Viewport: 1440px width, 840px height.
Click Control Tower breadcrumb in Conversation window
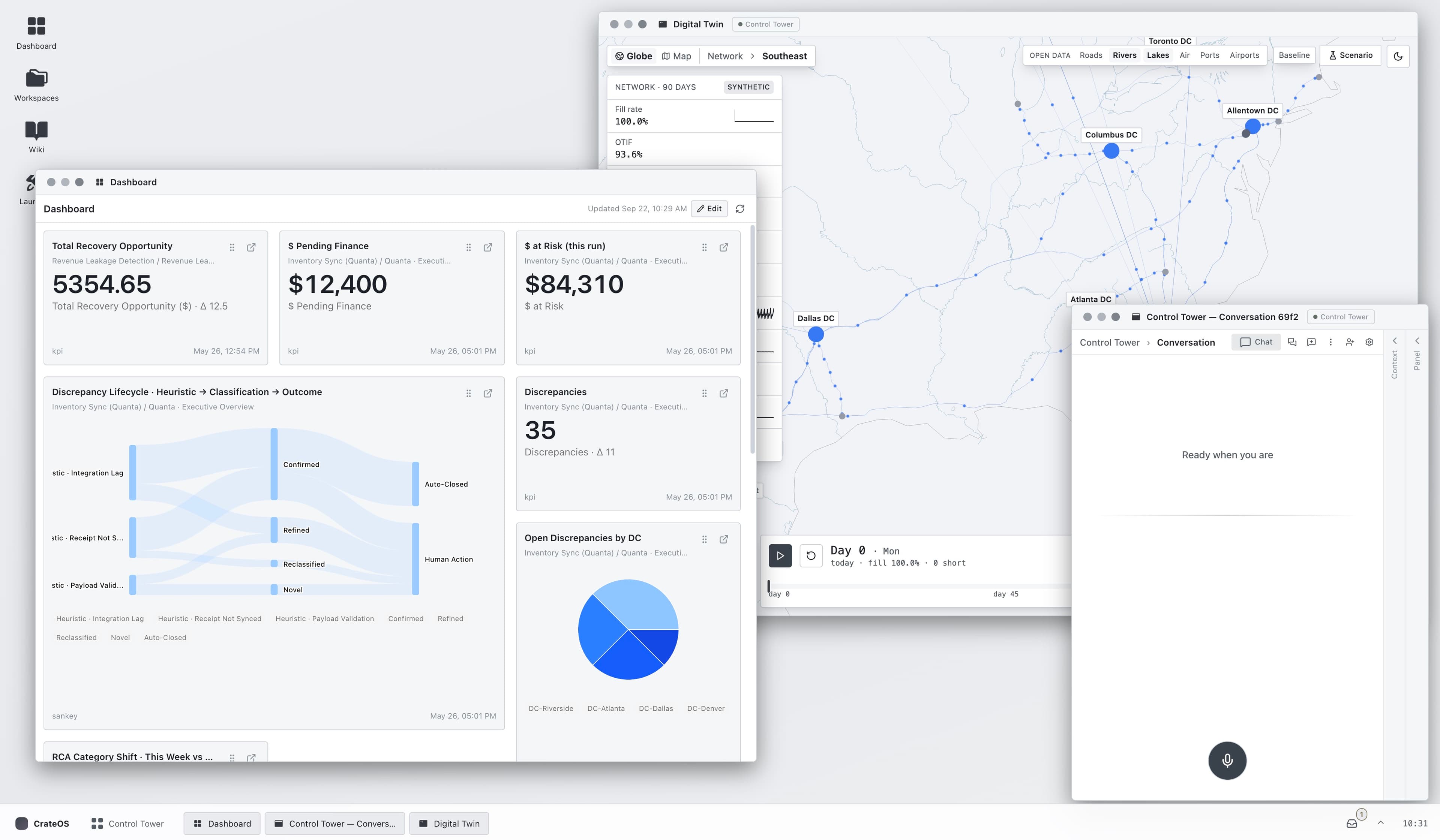(1109, 343)
